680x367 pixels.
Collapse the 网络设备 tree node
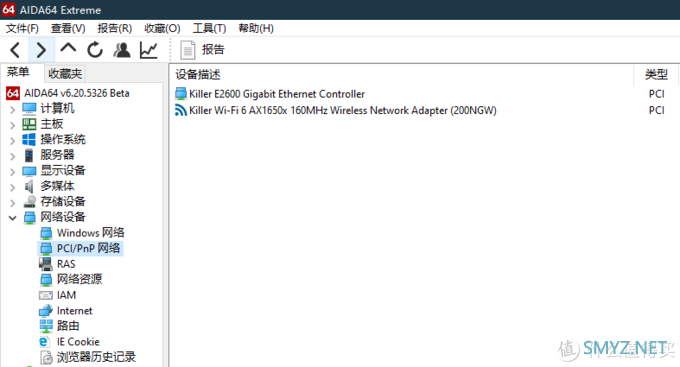(x=13, y=218)
